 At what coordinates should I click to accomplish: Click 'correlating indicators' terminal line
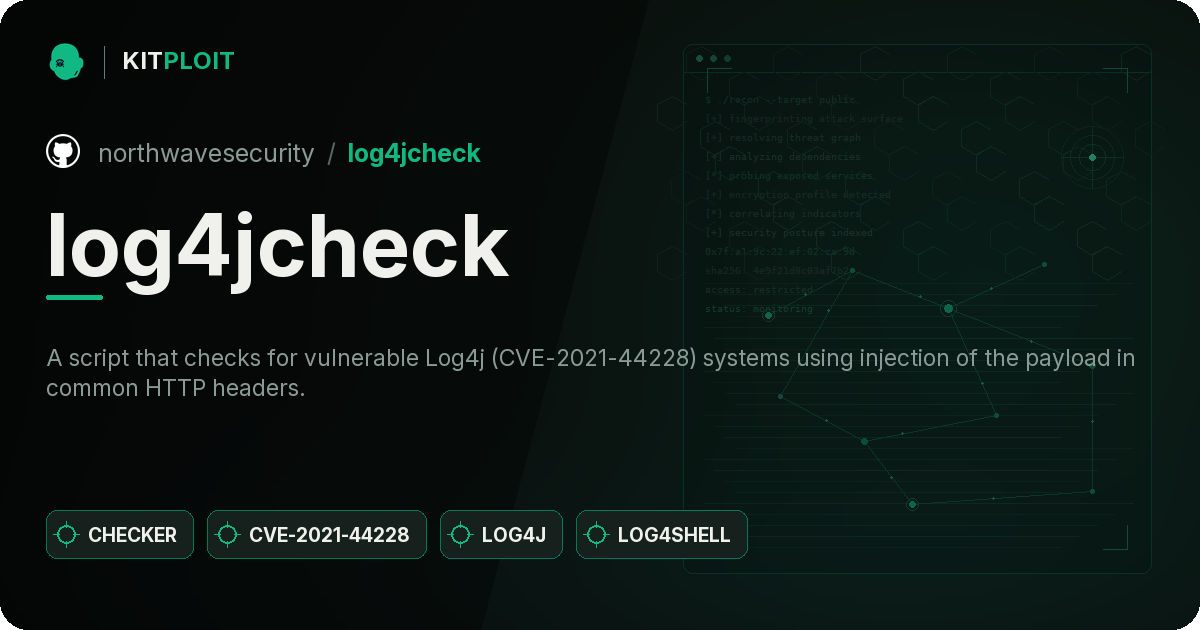783,214
